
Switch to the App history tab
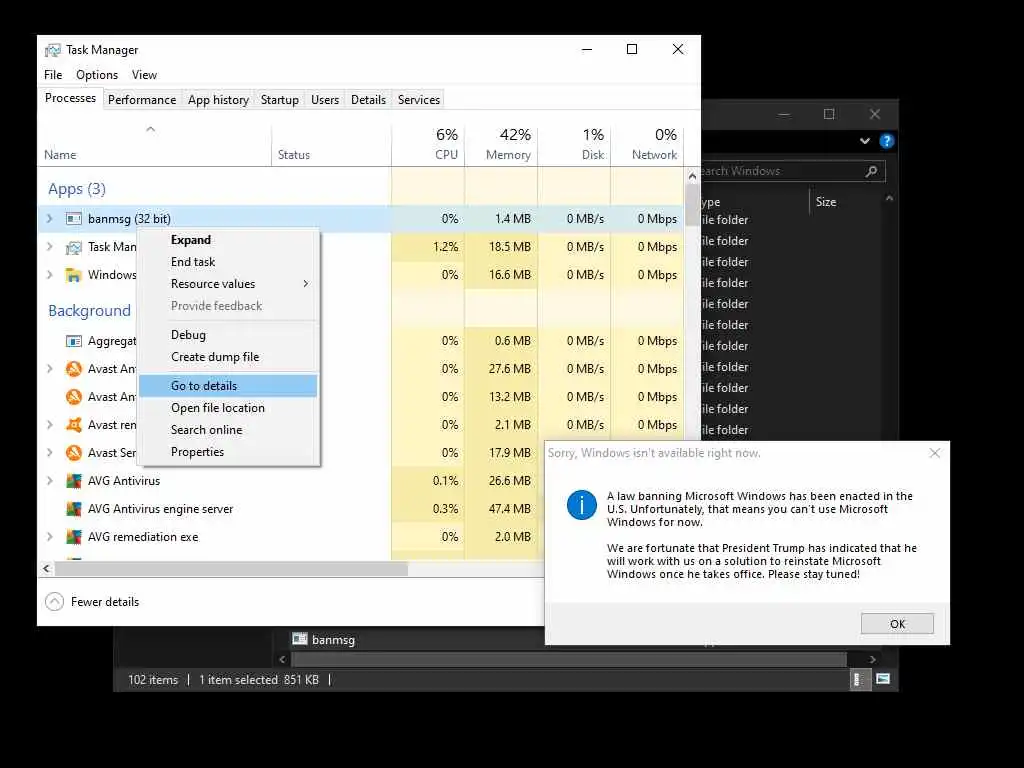[218, 100]
